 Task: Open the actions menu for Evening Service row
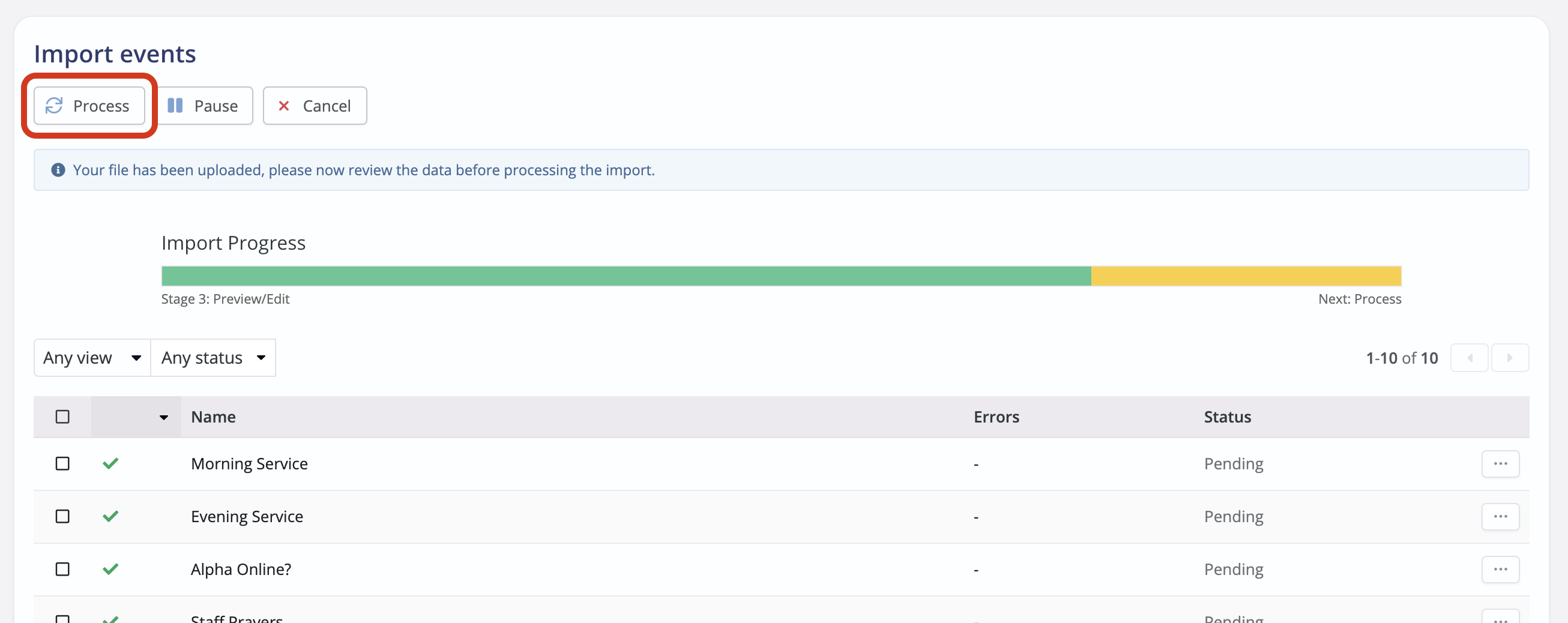(1500, 516)
